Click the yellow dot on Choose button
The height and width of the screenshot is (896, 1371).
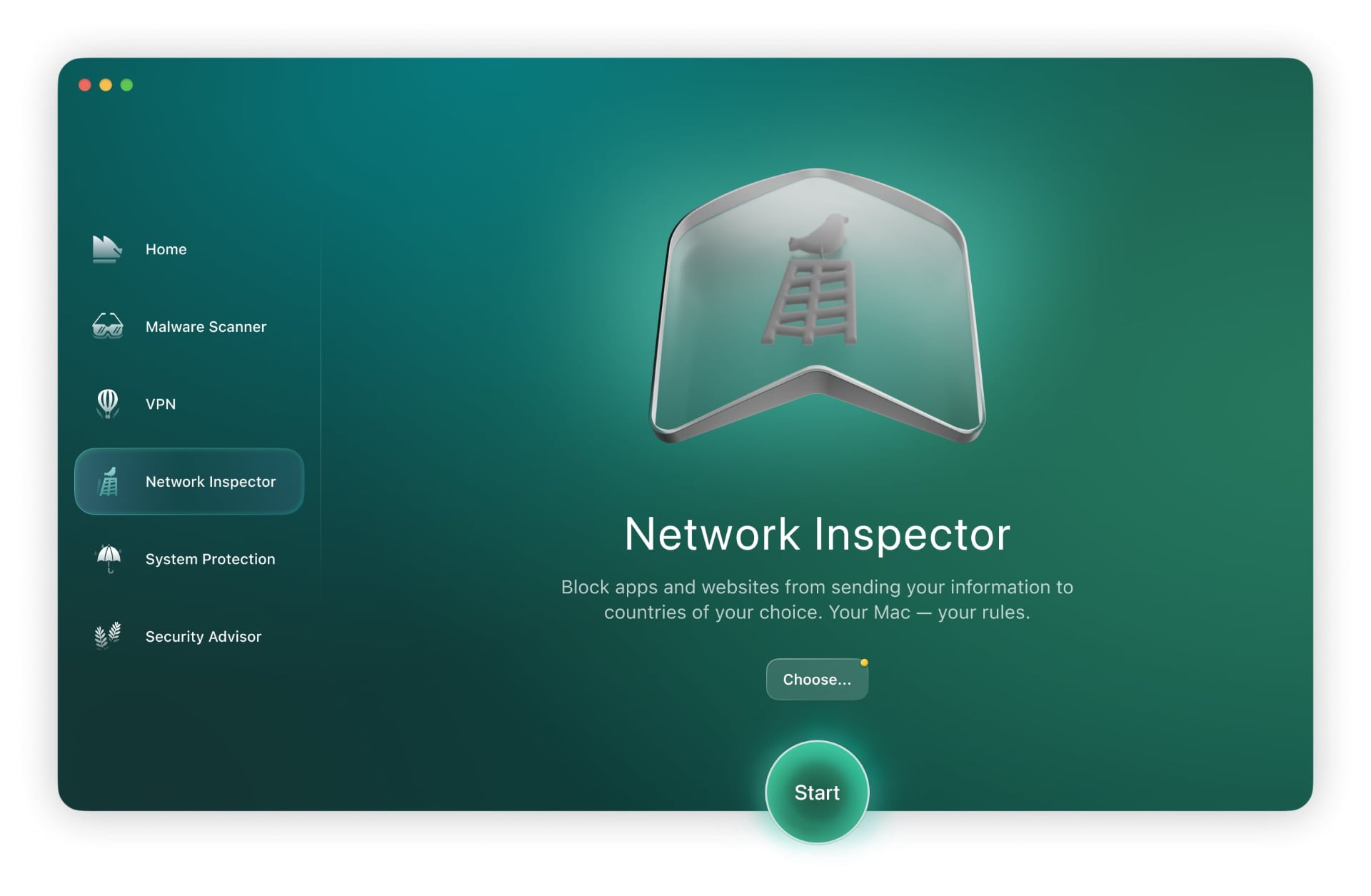pos(864,663)
